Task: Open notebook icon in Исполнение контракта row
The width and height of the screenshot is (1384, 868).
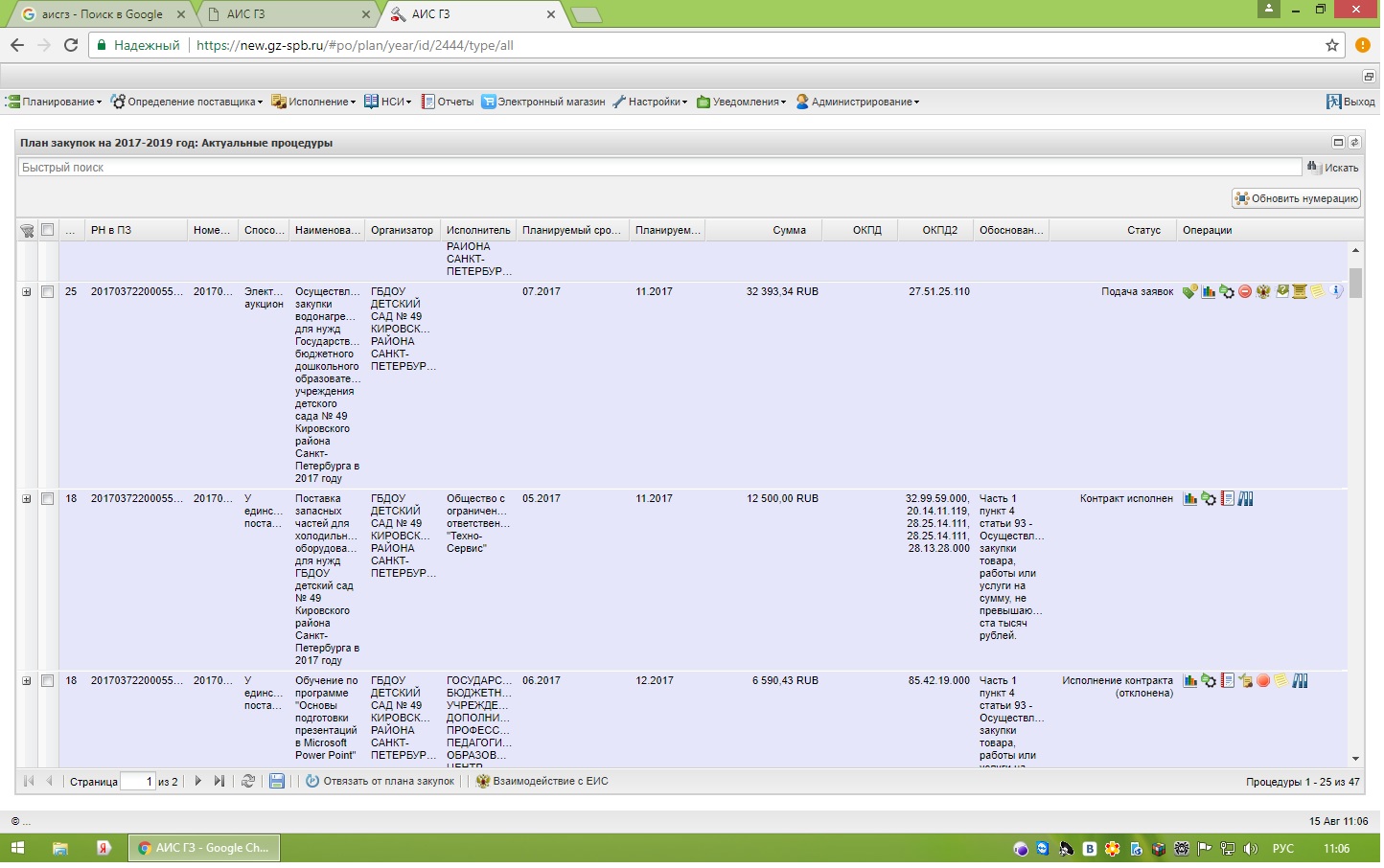Action: click(x=1227, y=681)
